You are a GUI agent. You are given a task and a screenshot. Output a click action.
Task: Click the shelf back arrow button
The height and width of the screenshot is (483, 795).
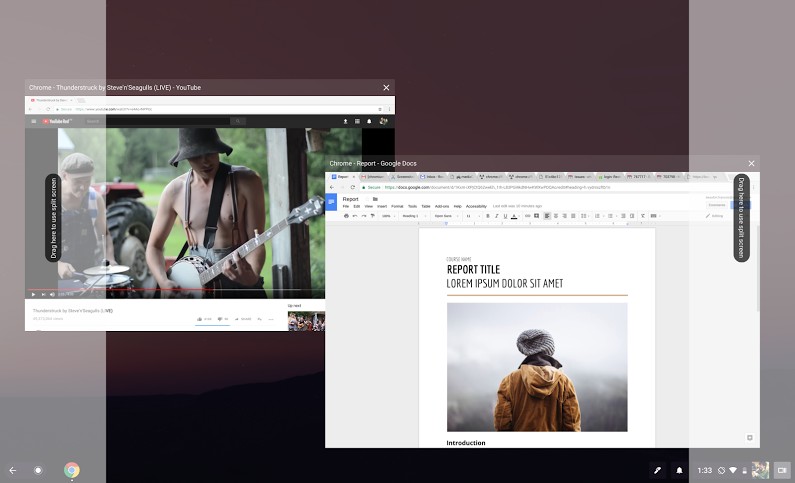(x=13, y=470)
